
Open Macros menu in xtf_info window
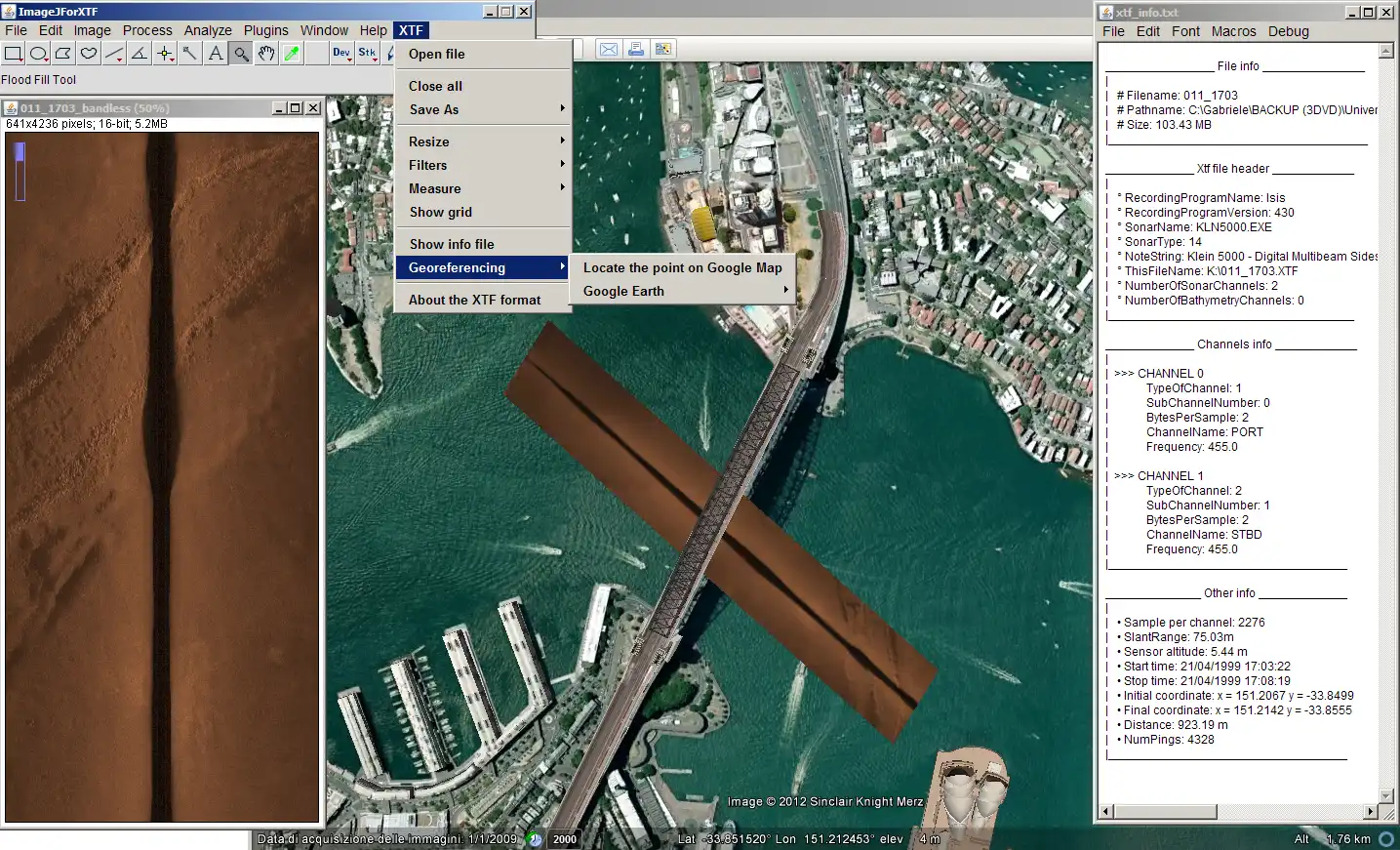(1233, 31)
